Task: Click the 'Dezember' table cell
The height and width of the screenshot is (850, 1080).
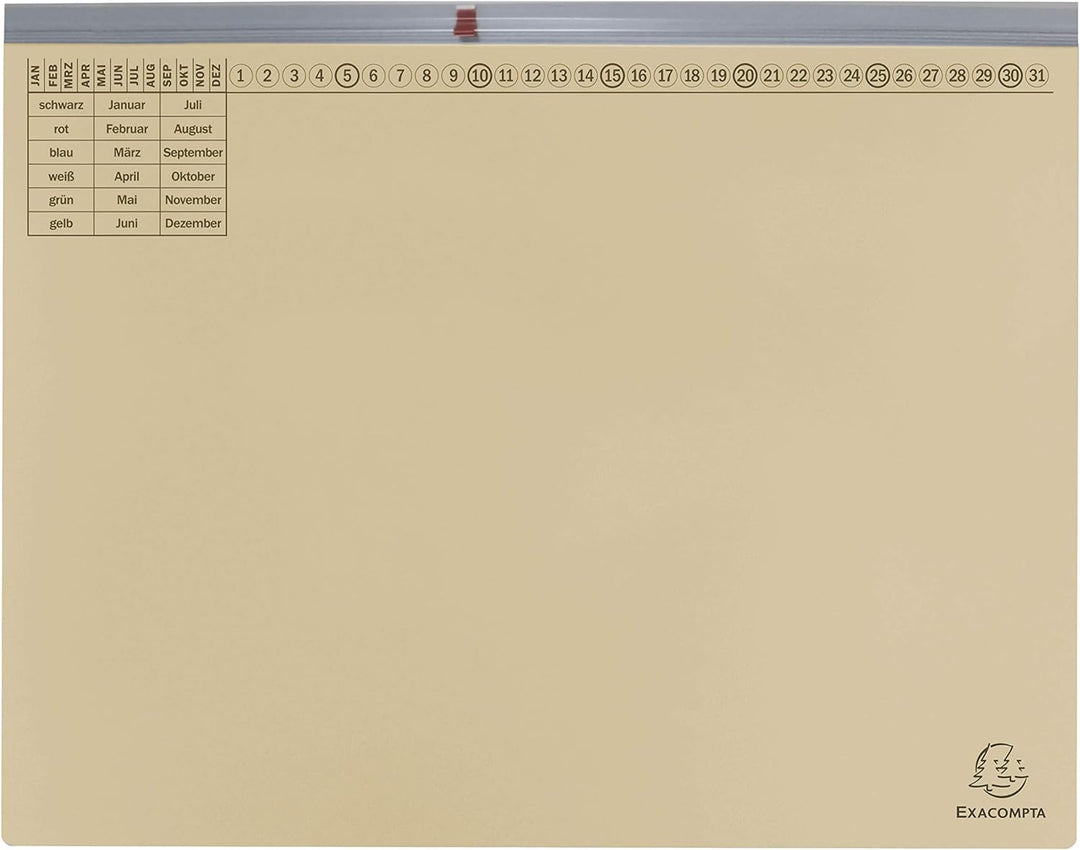Action: [193, 224]
